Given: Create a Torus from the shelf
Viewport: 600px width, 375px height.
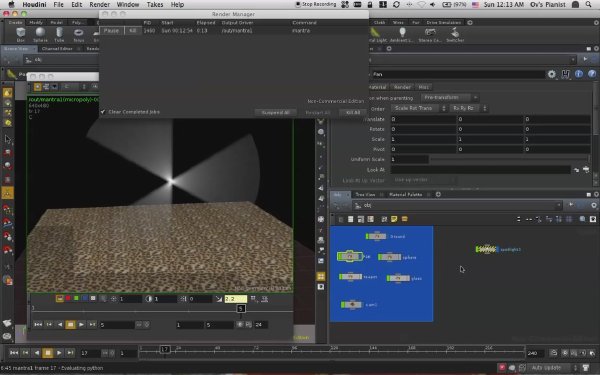Looking at the screenshot, I should (78, 34).
